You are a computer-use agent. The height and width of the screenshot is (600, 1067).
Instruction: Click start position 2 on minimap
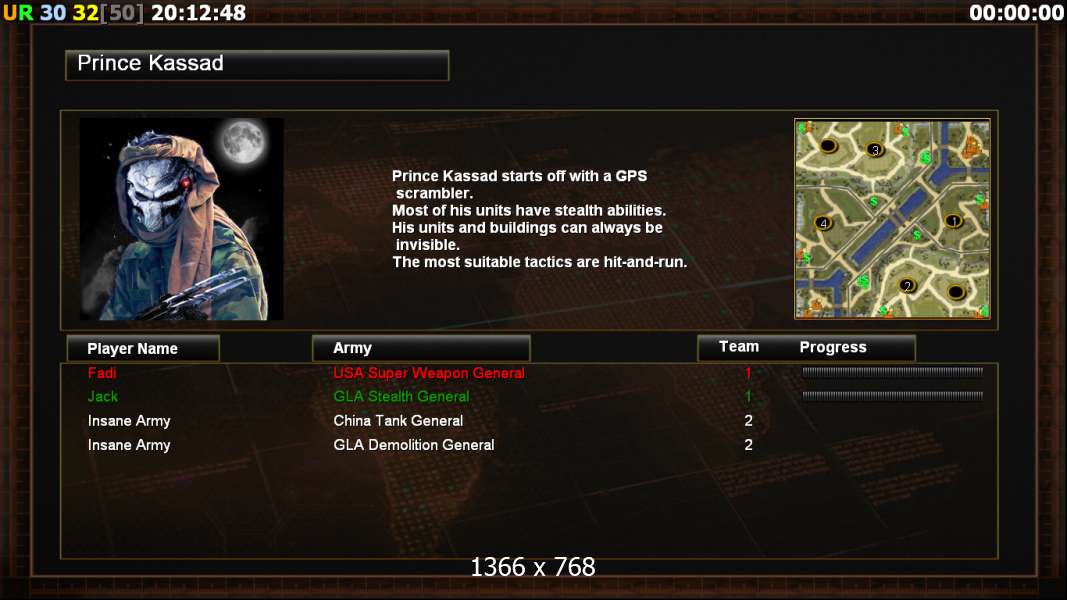coord(906,286)
